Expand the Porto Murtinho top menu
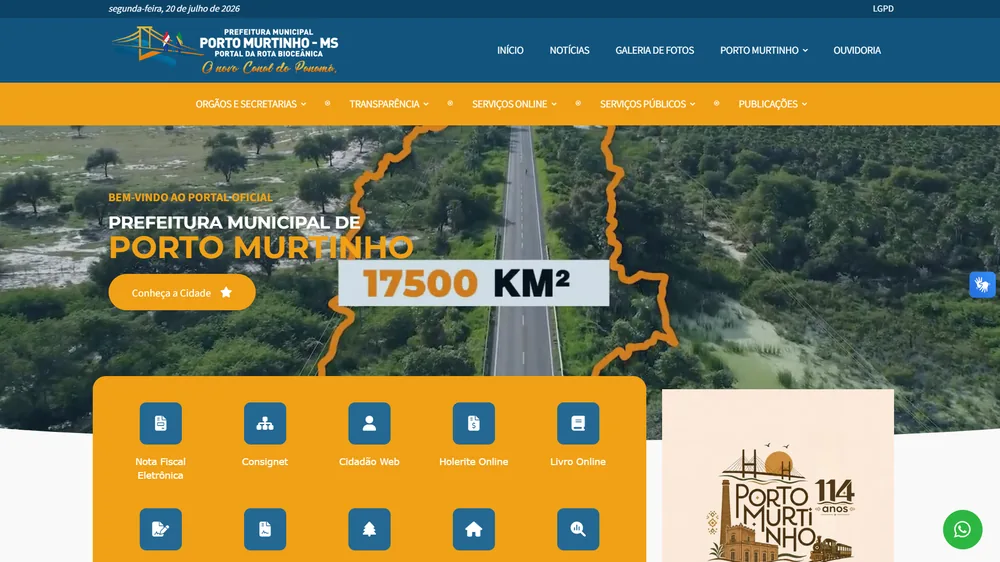The image size is (1000, 562). (763, 50)
